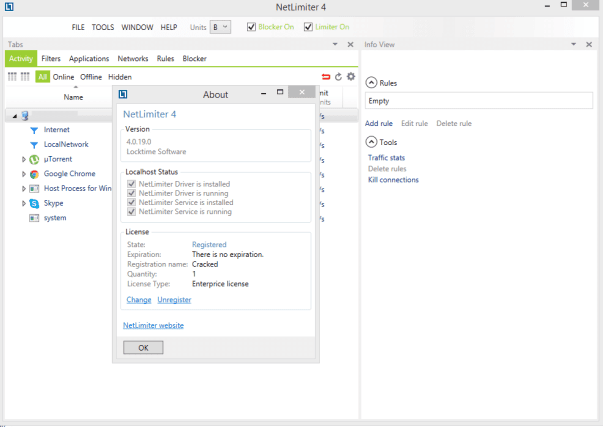
Task: Collapse the Rules section
Action: pyautogui.click(x=371, y=83)
